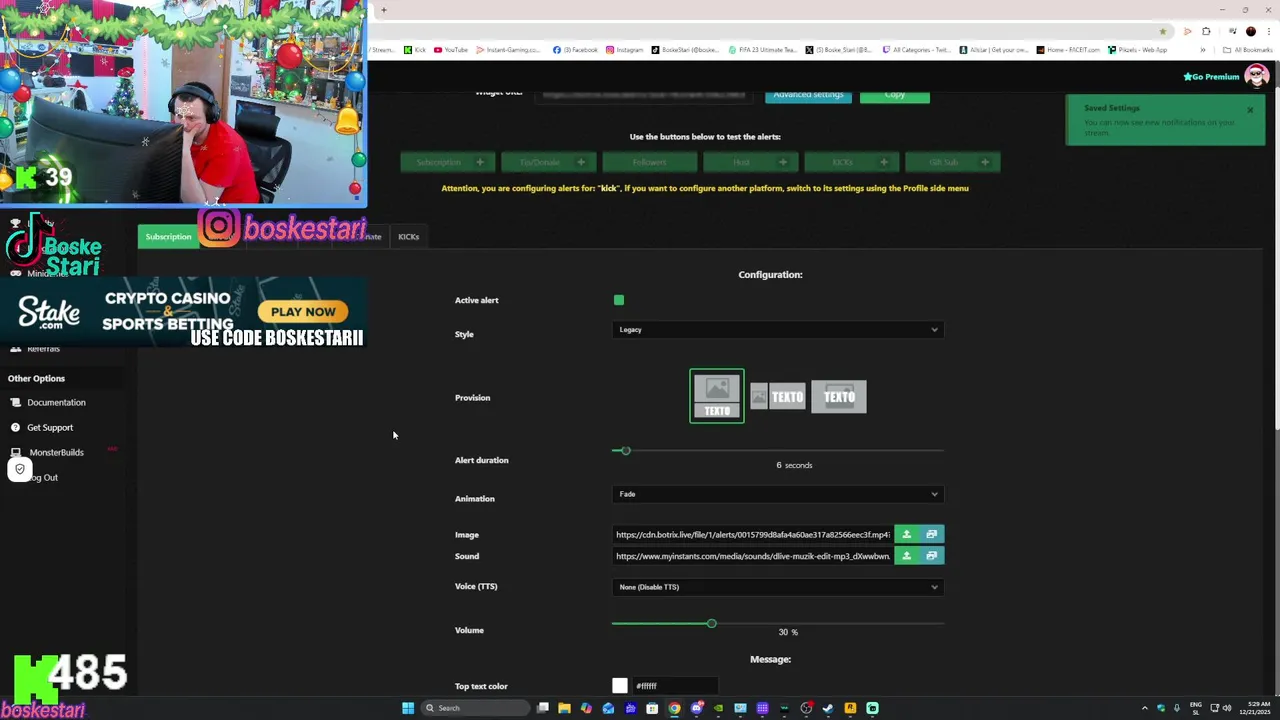This screenshot has height=720, width=1280.
Task: Open gallery for the Sound field
Action: pos(932,556)
